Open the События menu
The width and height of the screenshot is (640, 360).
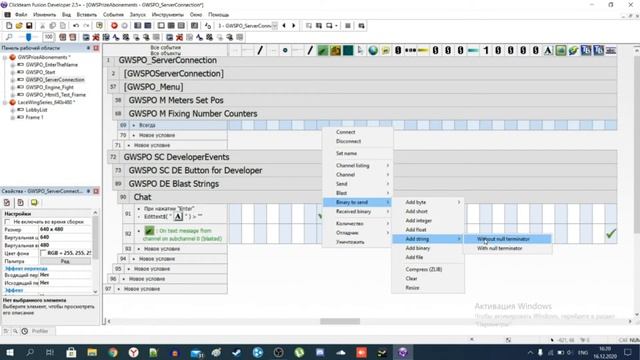coord(113,15)
